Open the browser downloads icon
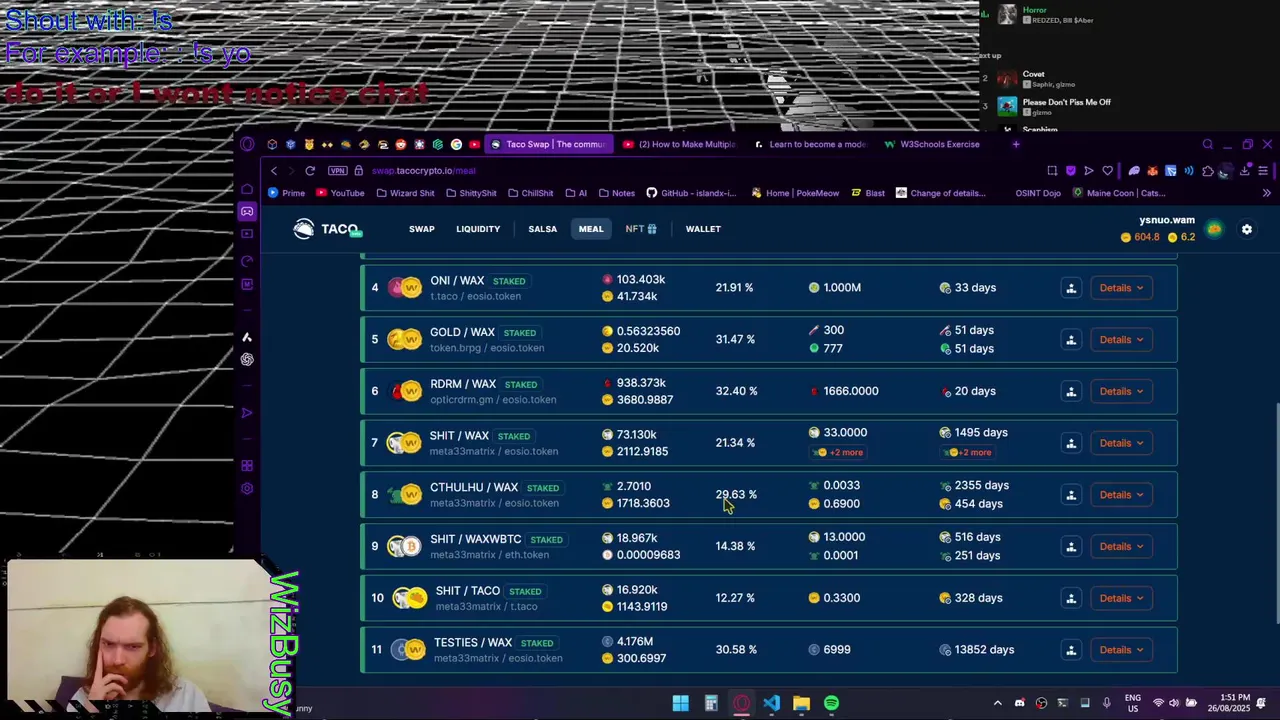1280x720 pixels. point(1244,171)
